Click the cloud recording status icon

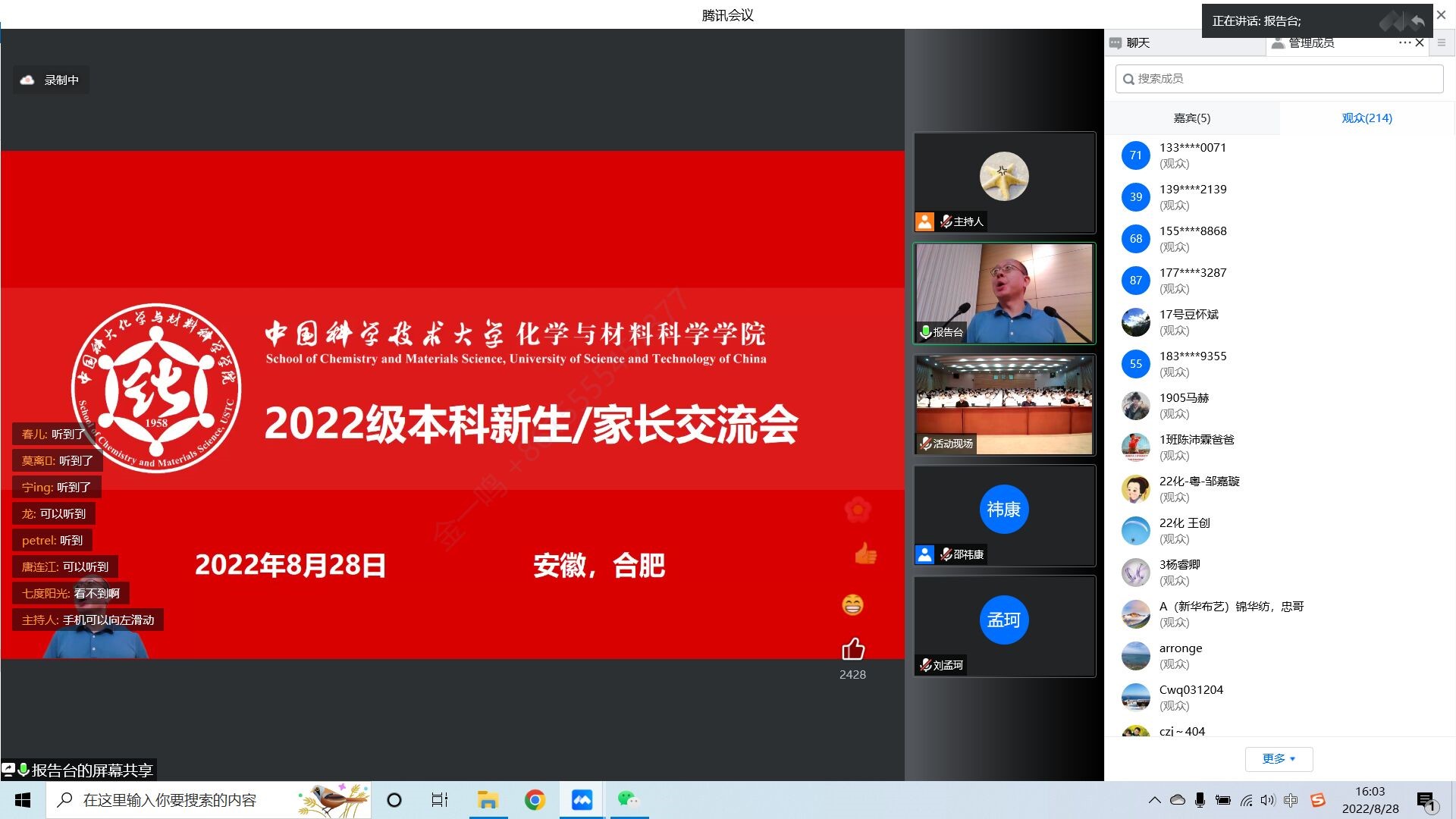tap(27, 80)
